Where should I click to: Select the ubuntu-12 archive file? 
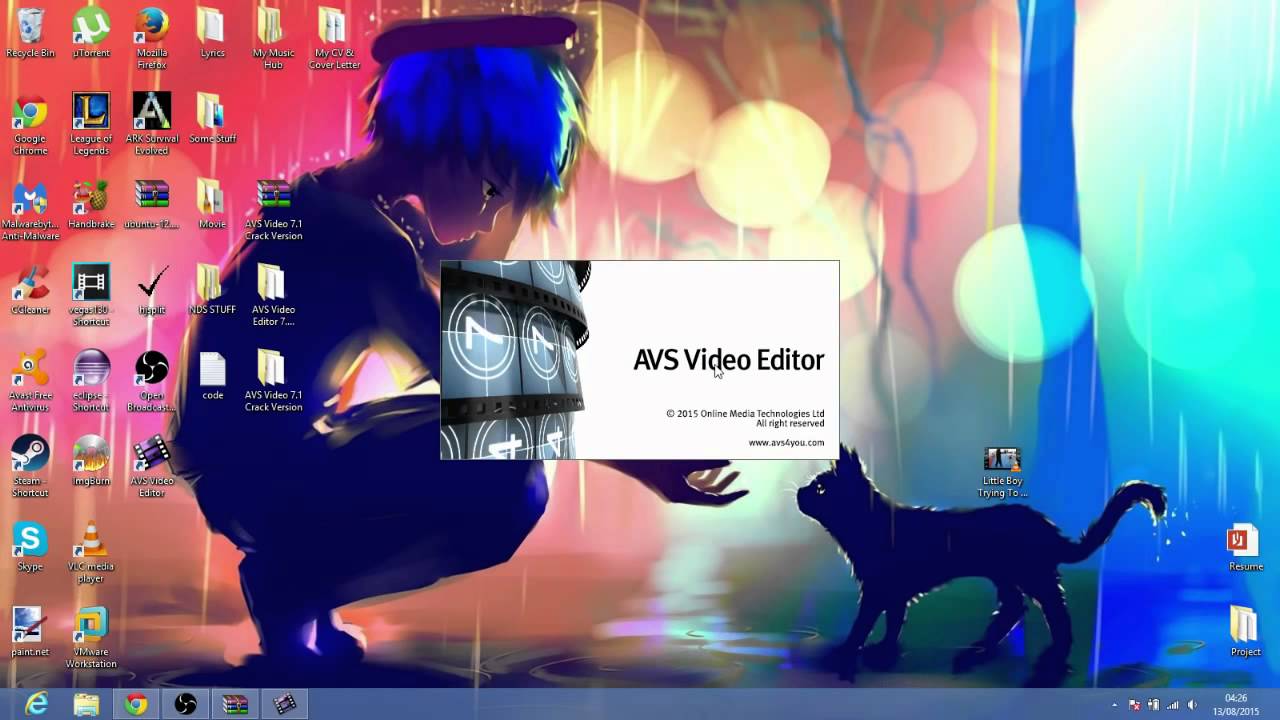[x=152, y=205]
